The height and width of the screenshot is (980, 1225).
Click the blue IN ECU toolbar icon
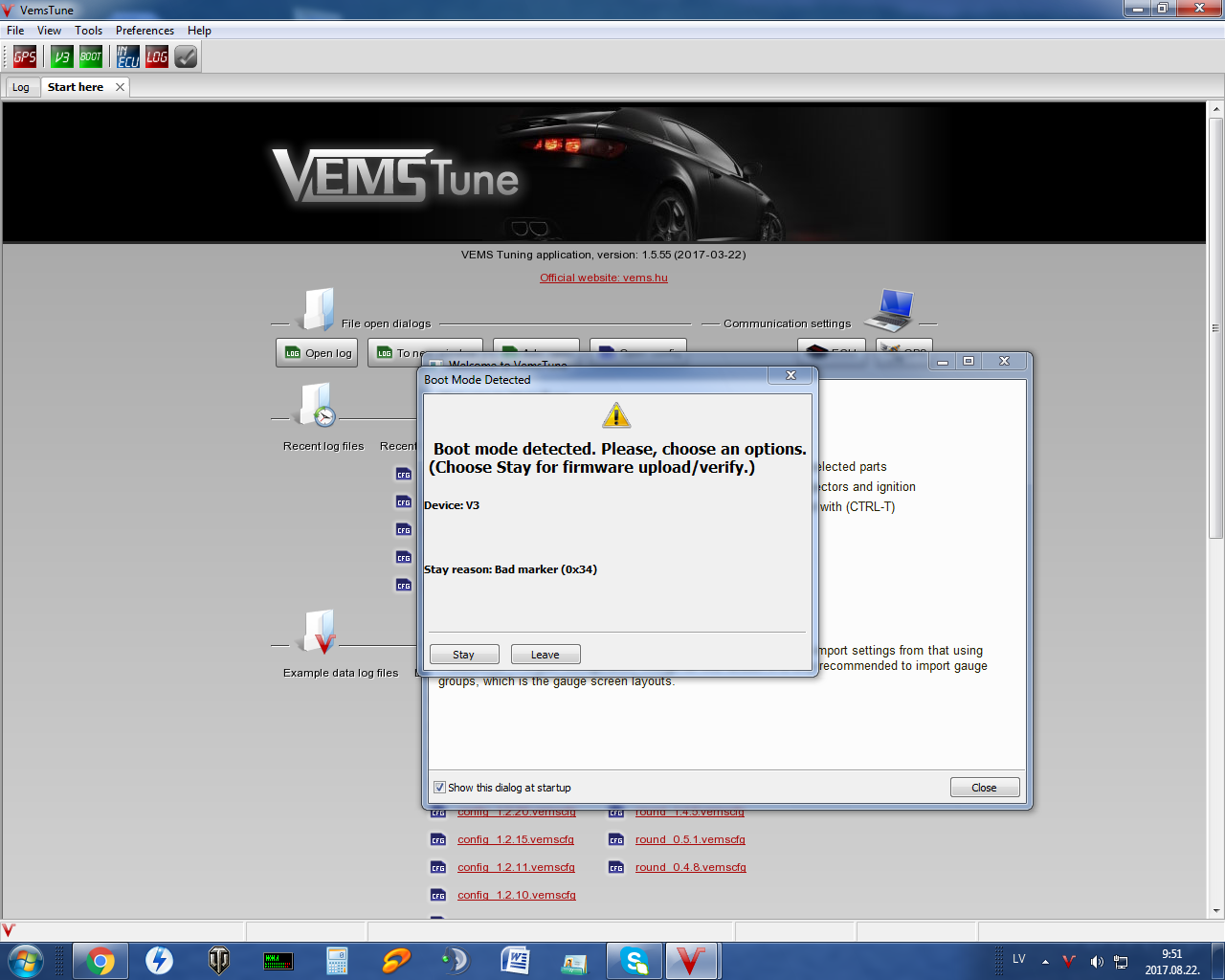(128, 56)
